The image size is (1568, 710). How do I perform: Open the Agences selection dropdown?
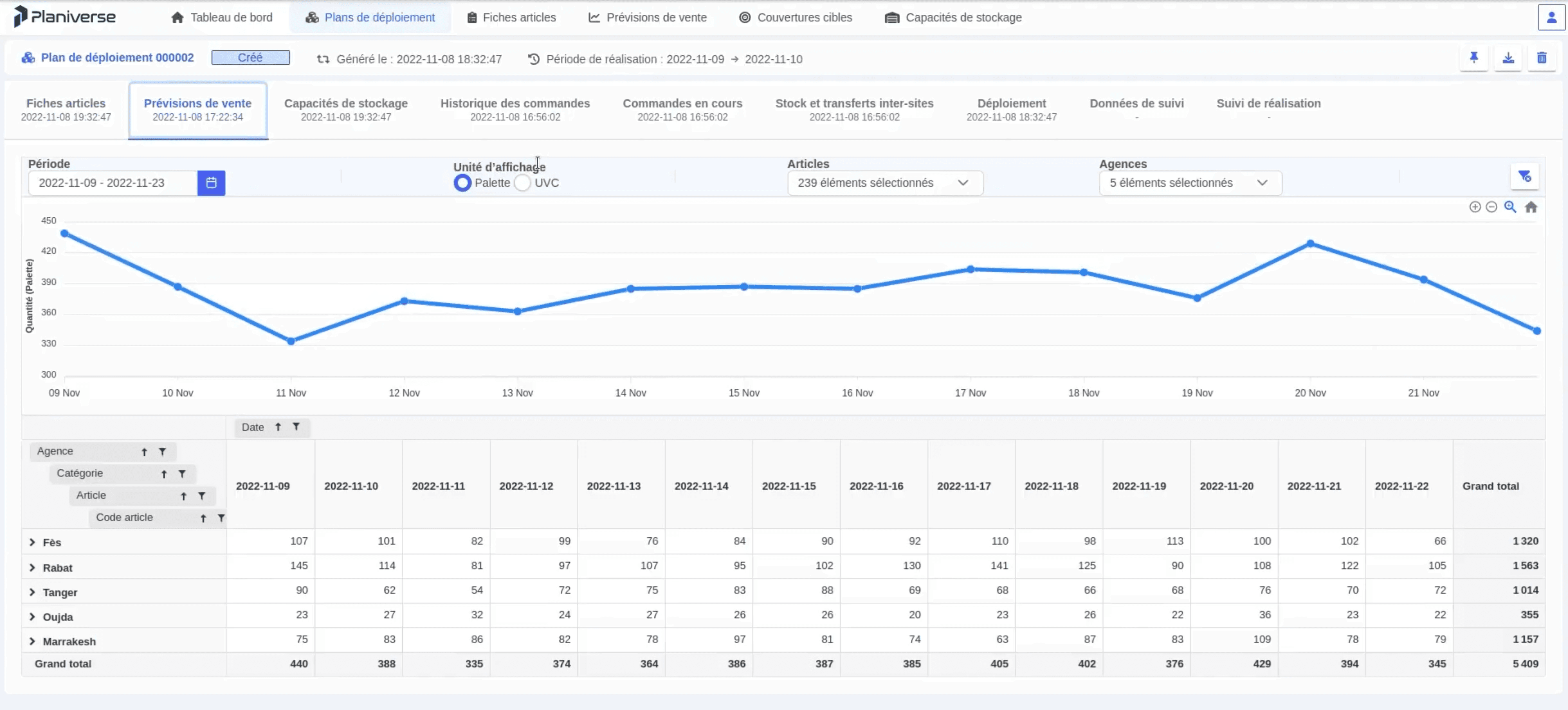click(1189, 183)
